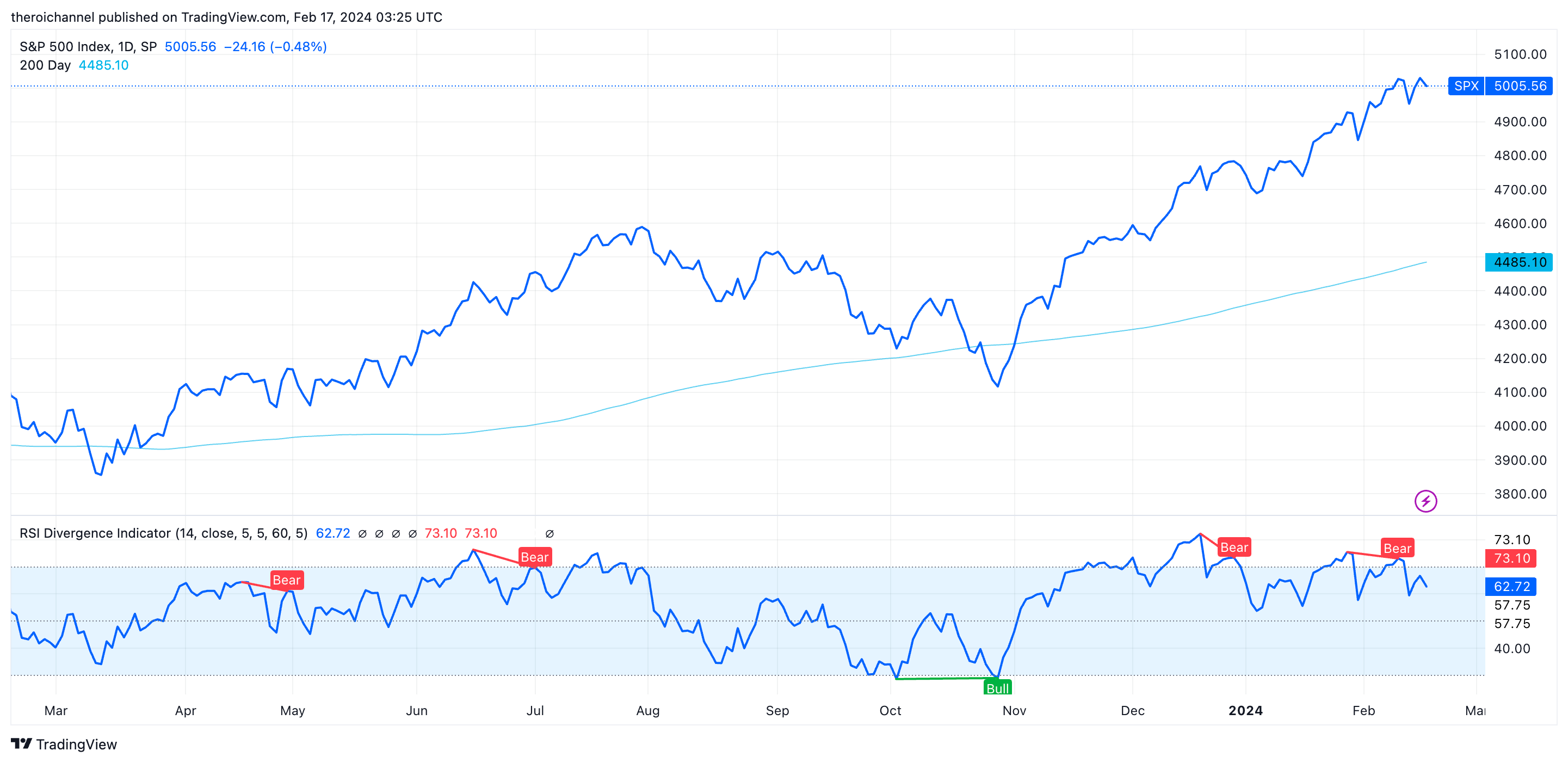Click the 2024 label on time axis
This screenshot has width=1568, height=763.
[x=1245, y=710]
